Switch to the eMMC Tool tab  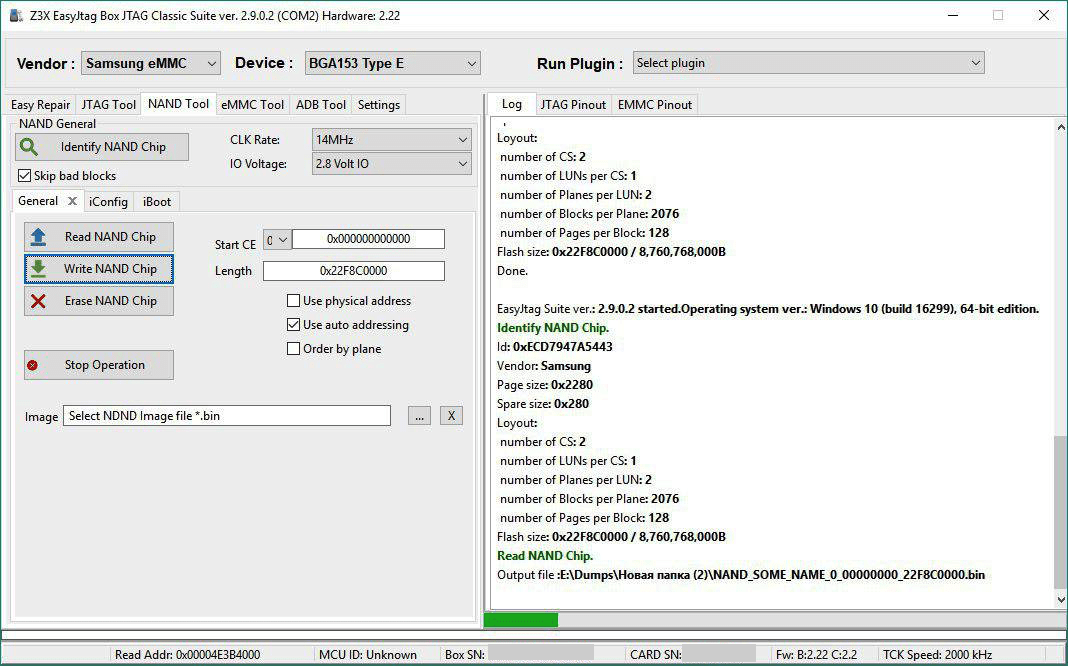[252, 104]
